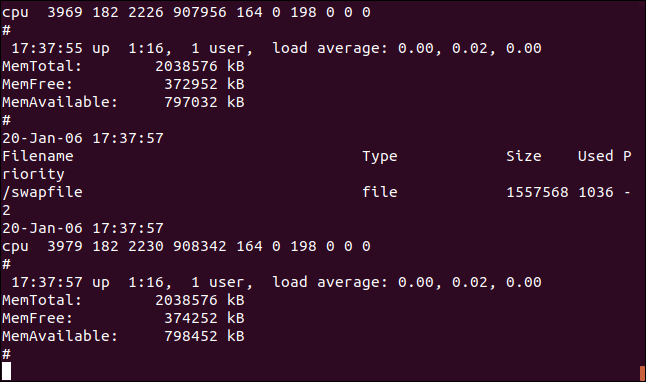This screenshot has width=646, height=382.
Task: Select the number 2226 in the top cpu line
Action: (146, 12)
